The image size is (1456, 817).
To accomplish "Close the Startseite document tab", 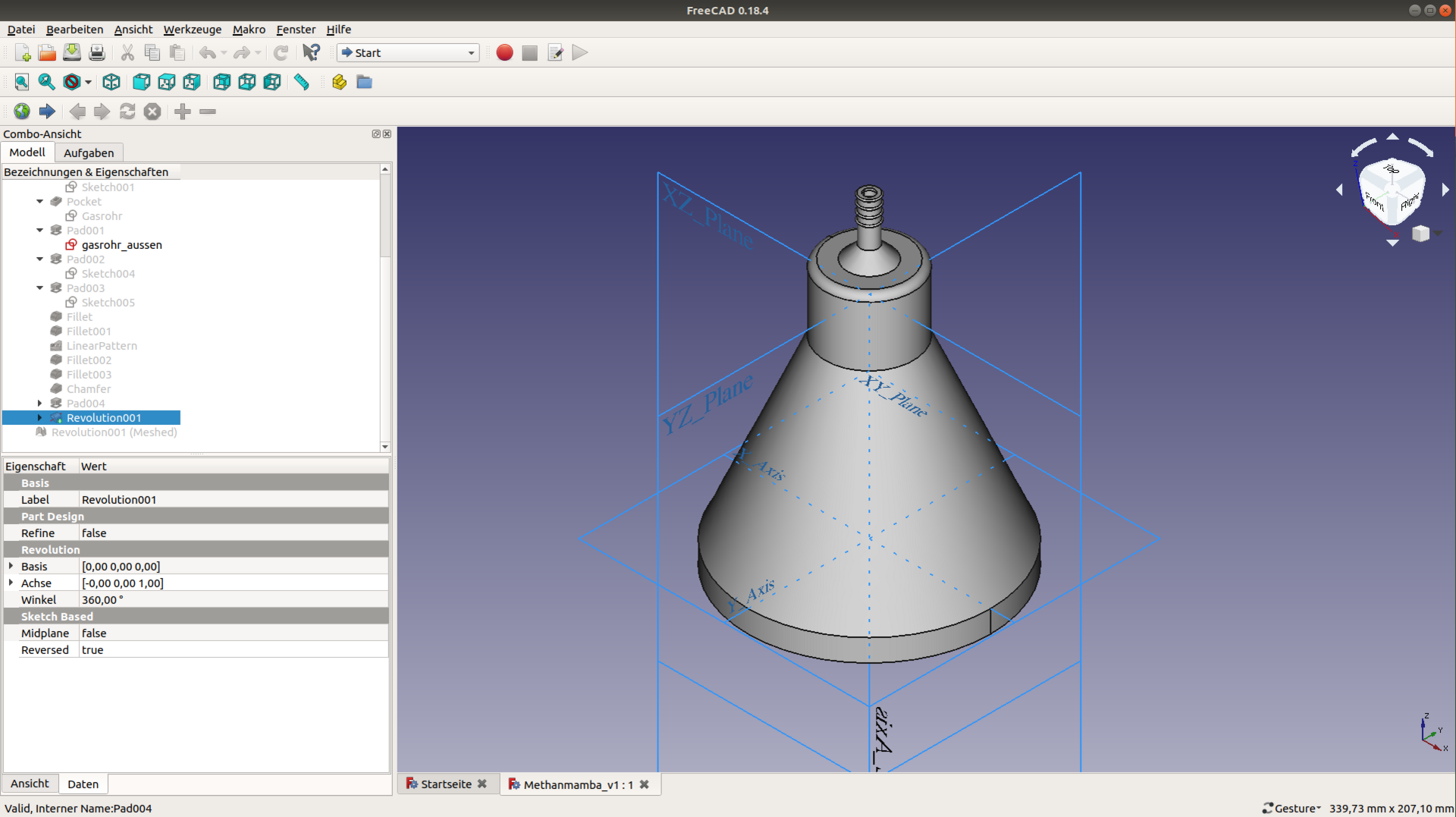I will point(482,784).
